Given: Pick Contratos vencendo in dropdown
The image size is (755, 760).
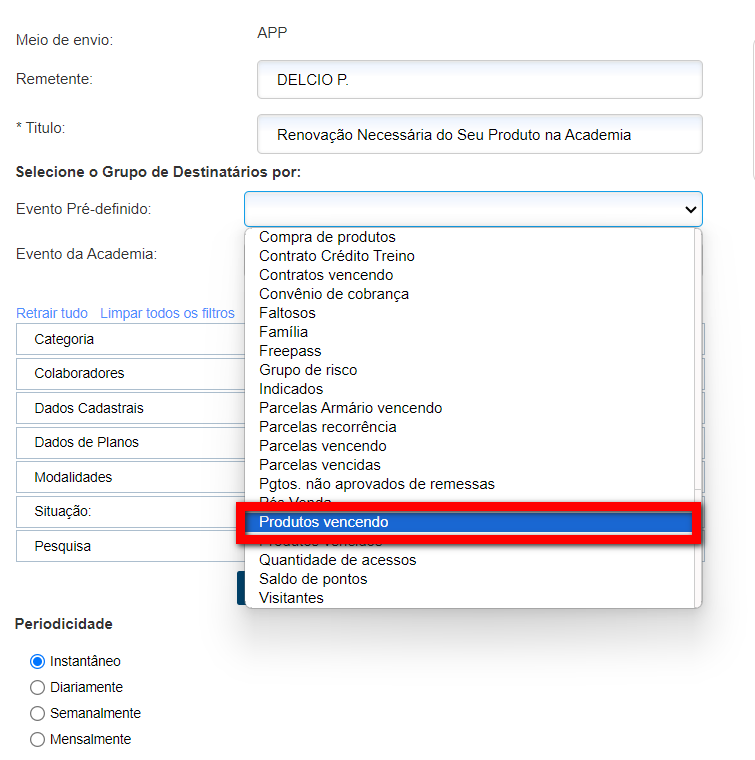Looking at the screenshot, I should pyautogui.click(x=326, y=275).
